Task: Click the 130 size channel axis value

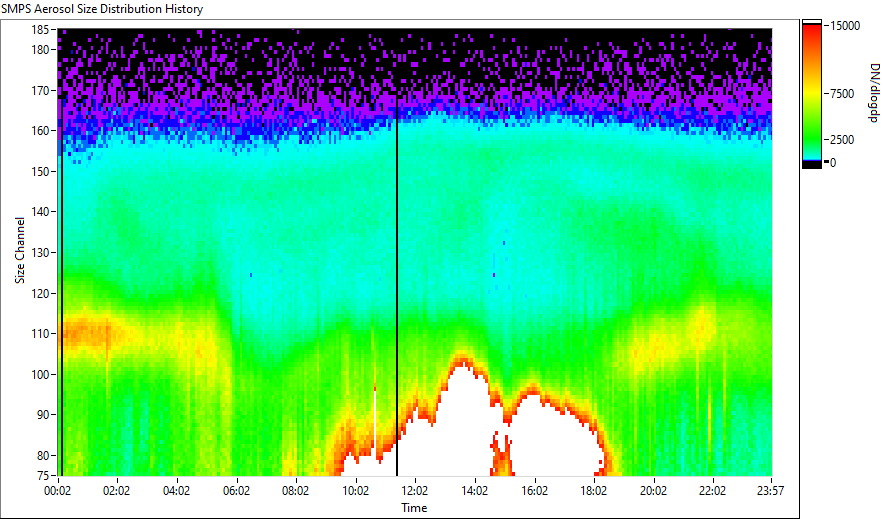Action: (41, 252)
